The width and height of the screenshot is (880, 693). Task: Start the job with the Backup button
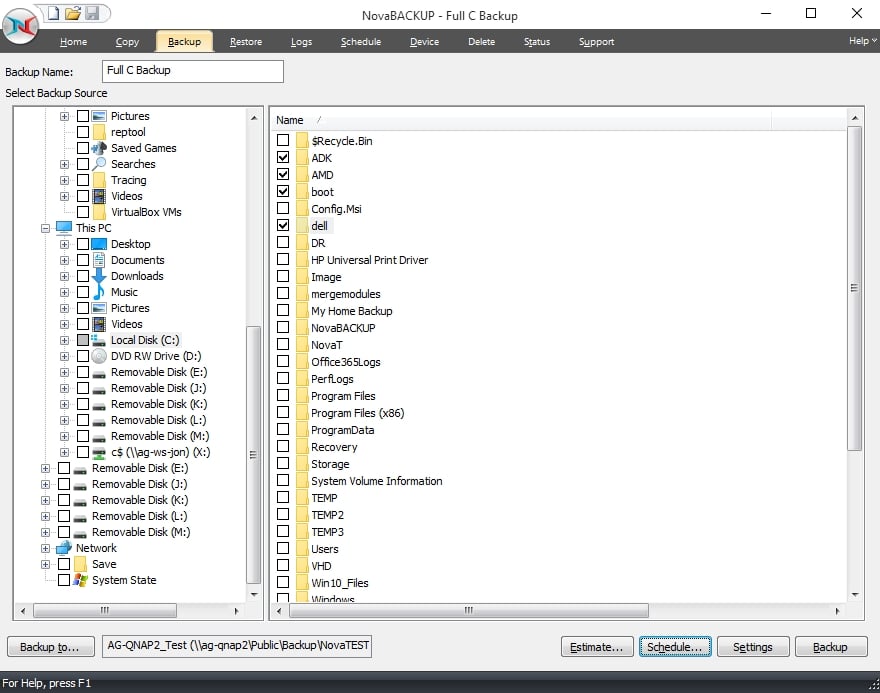(831, 647)
